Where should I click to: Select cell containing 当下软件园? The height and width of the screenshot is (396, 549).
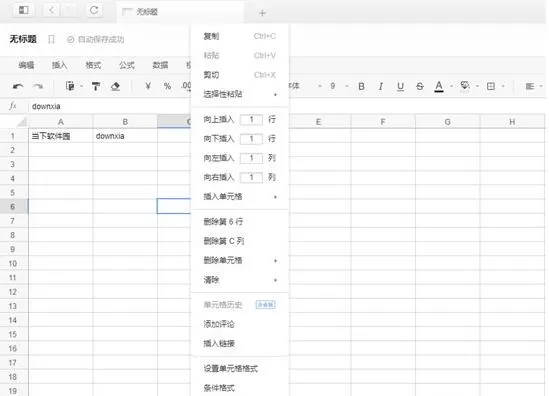tap(61, 136)
